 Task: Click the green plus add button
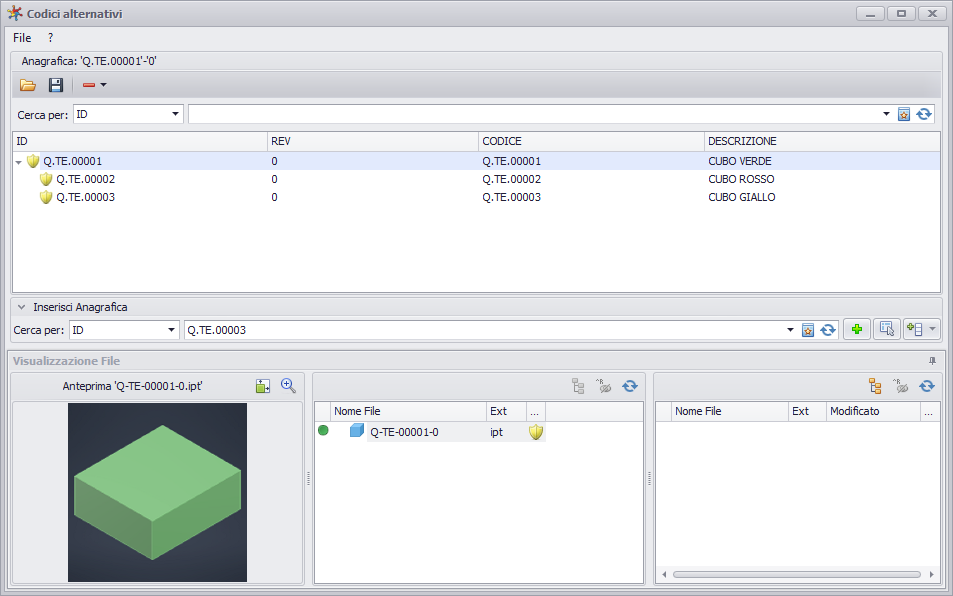pos(857,329)
